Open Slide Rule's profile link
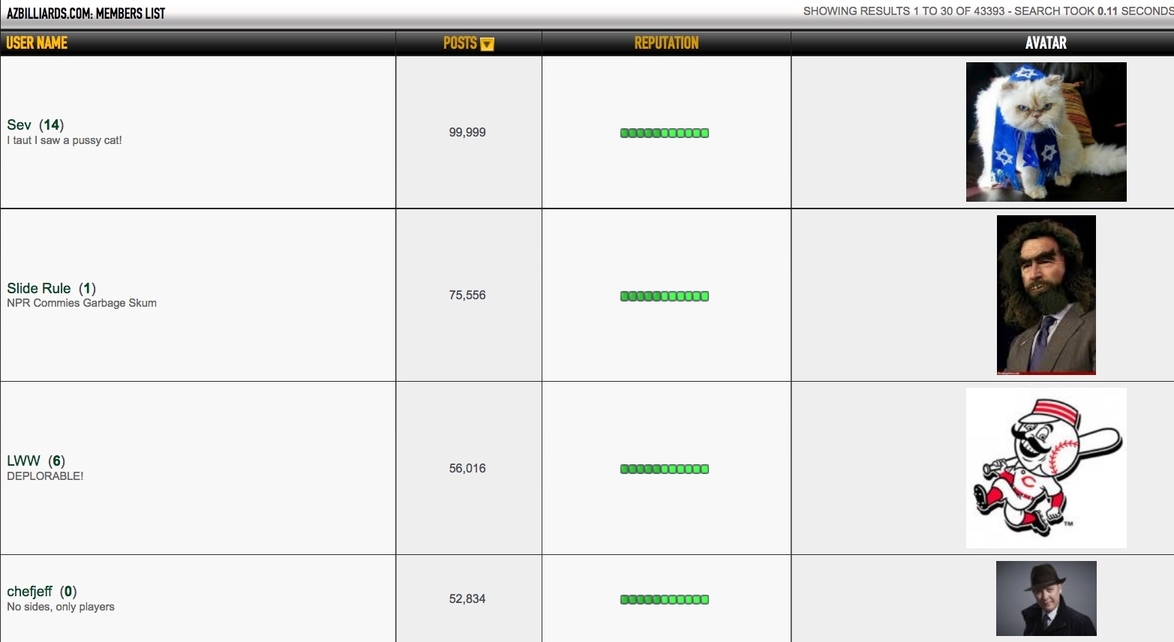The image size is (1174, 642). point(39,288)
